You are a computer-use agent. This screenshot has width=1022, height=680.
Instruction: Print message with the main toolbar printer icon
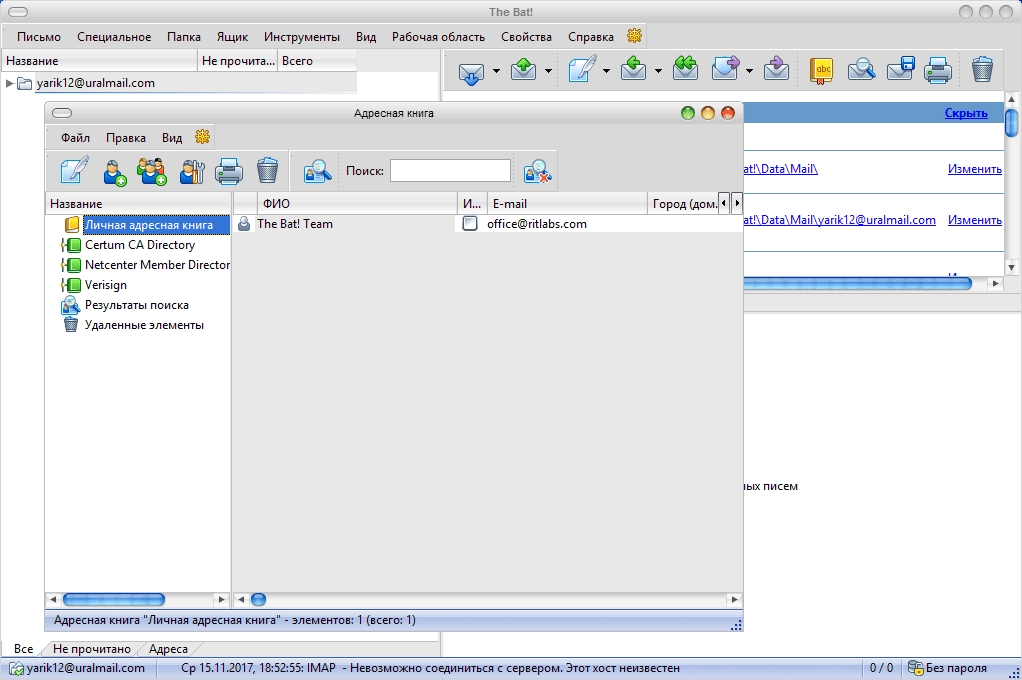coord(938,70)
